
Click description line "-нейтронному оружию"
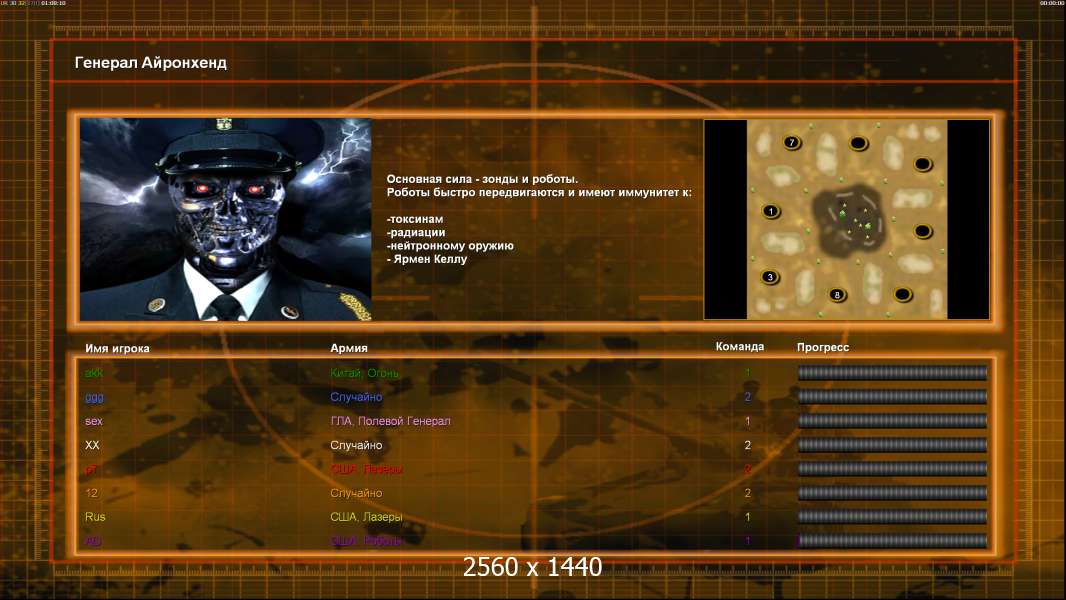coord(450,246)
